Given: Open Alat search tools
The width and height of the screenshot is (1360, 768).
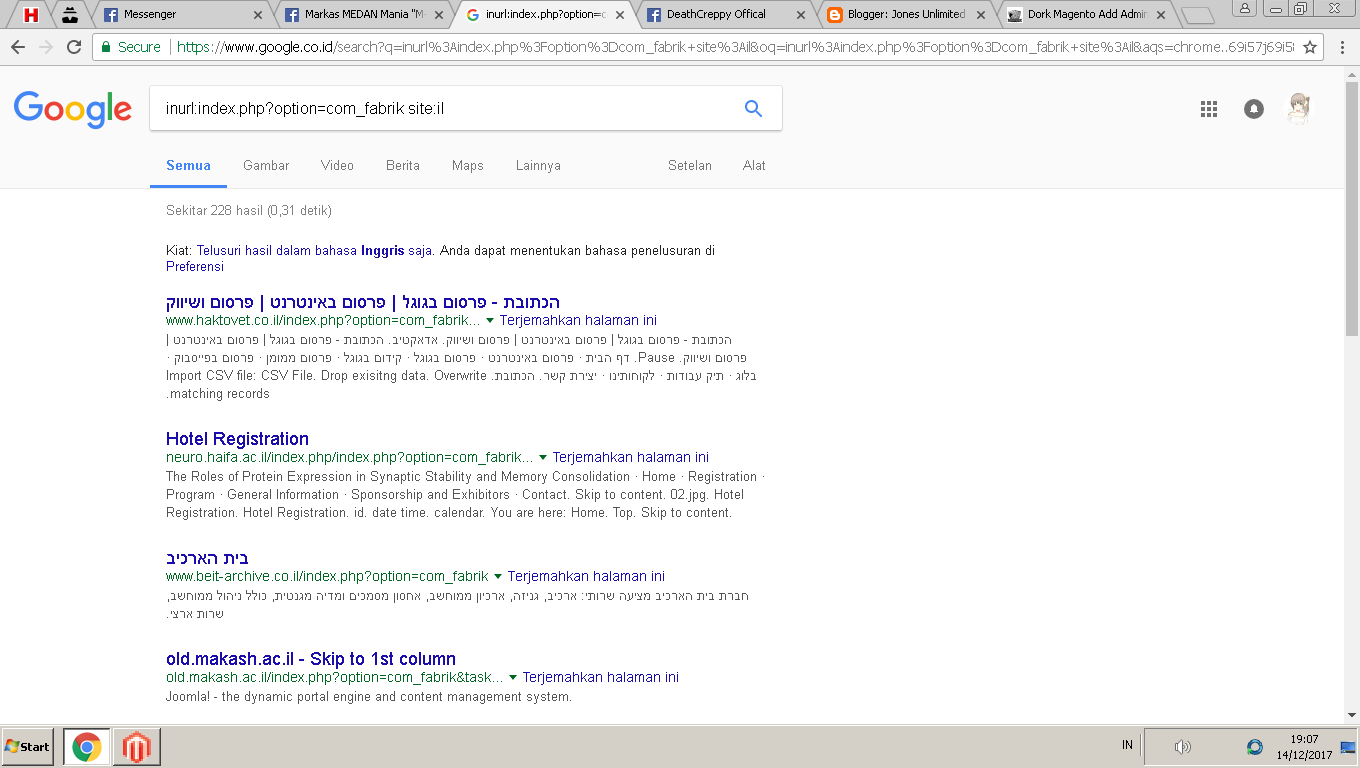Looking at the screenshot, I should [754, 166].
